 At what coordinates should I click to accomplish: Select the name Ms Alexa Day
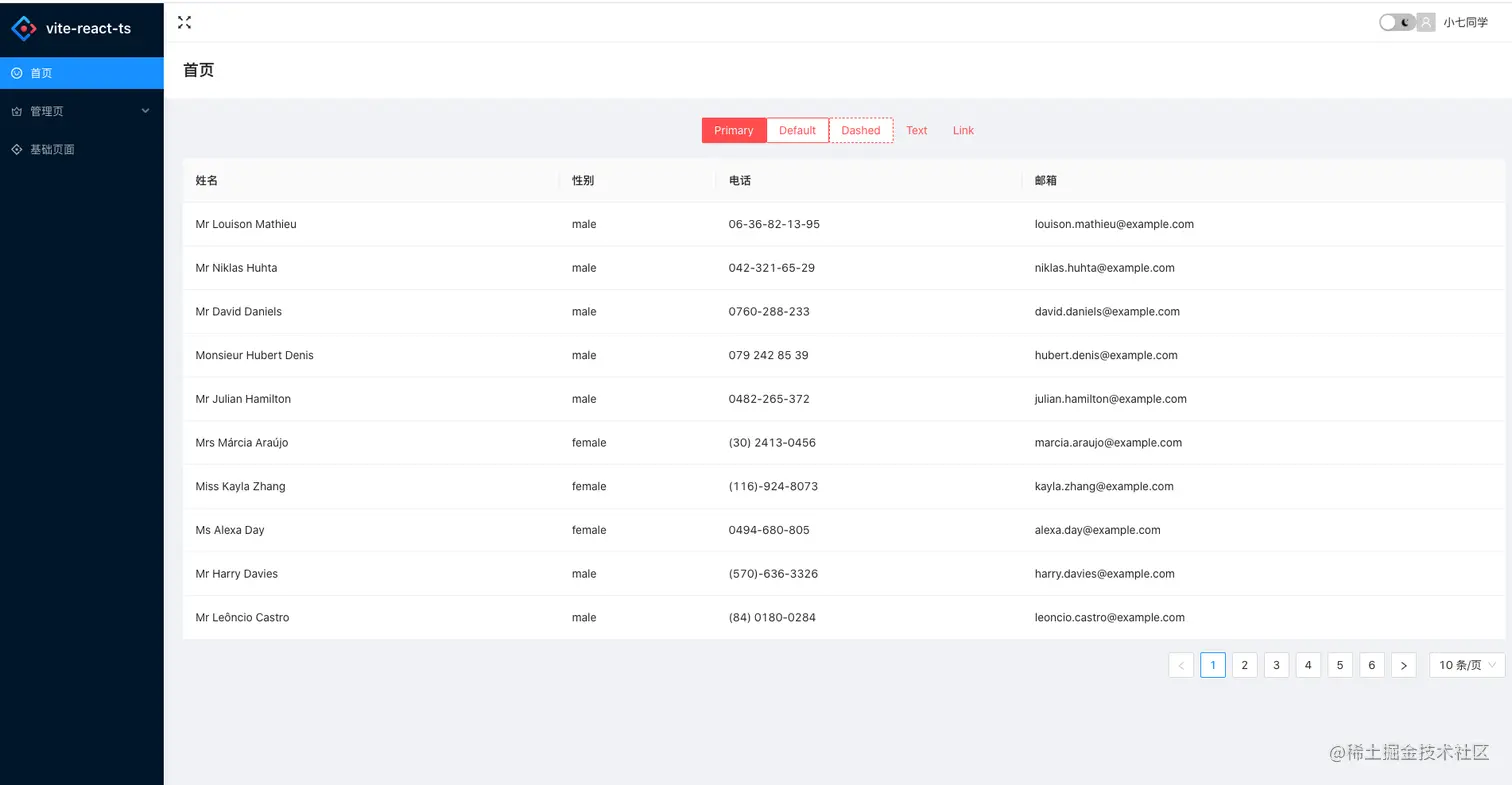click(x=230, y=530)
